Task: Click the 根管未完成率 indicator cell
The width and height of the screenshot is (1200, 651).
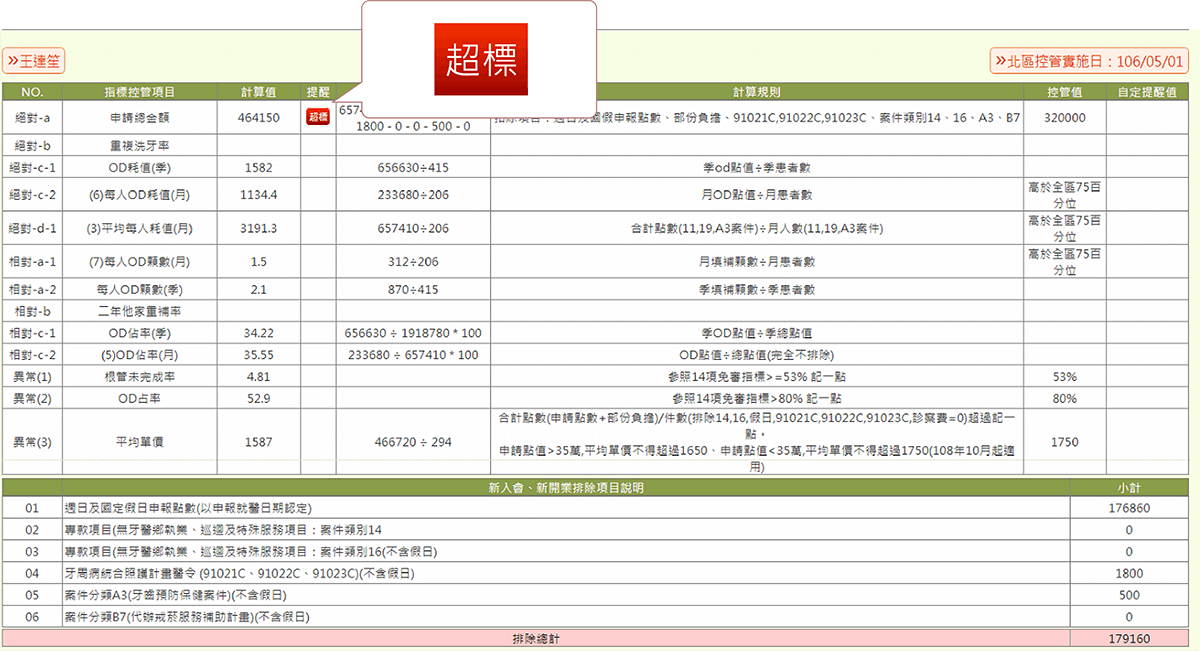Action: [139, 377]
